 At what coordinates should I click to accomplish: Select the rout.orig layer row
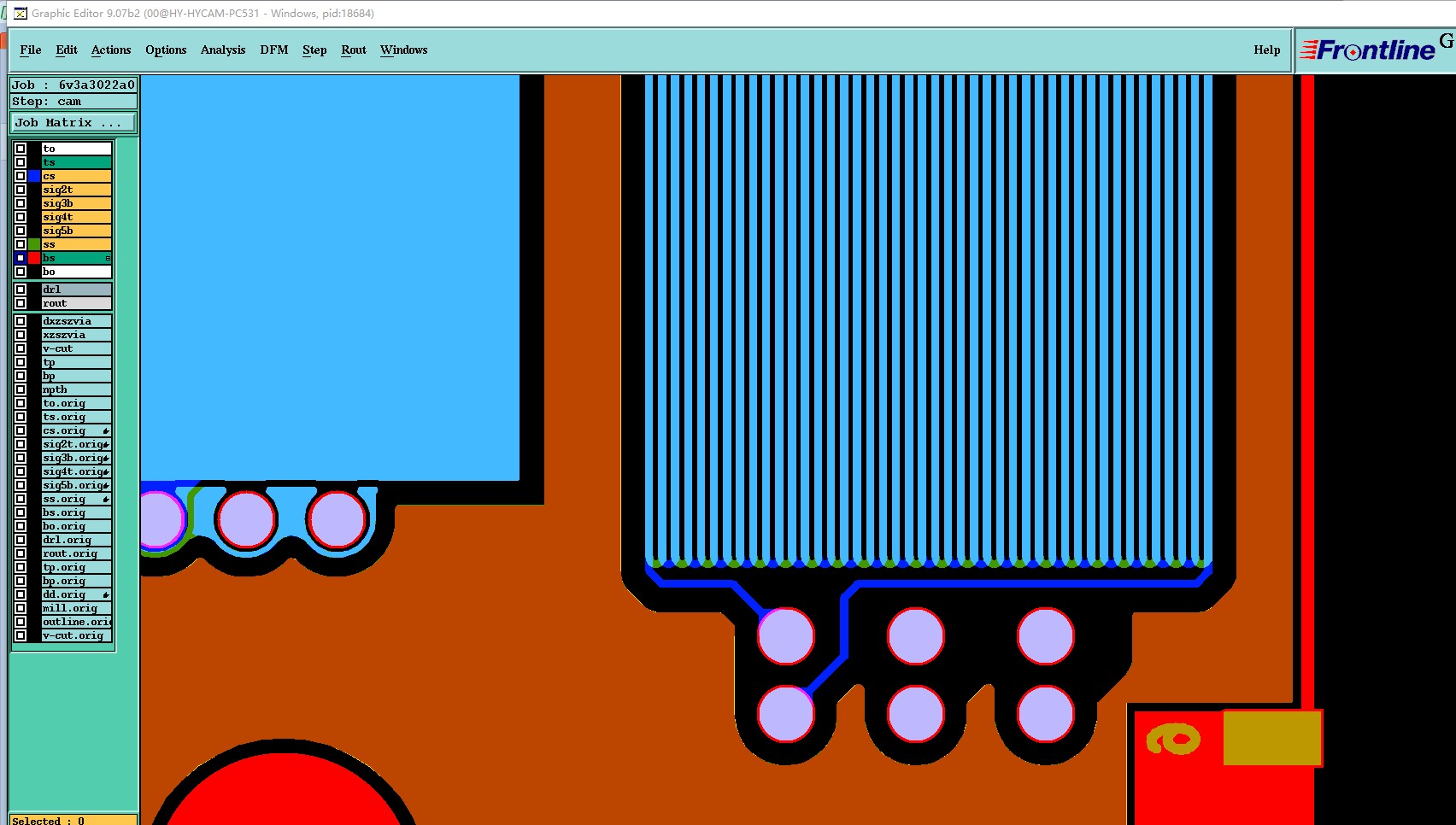click(x=77, y=553)
